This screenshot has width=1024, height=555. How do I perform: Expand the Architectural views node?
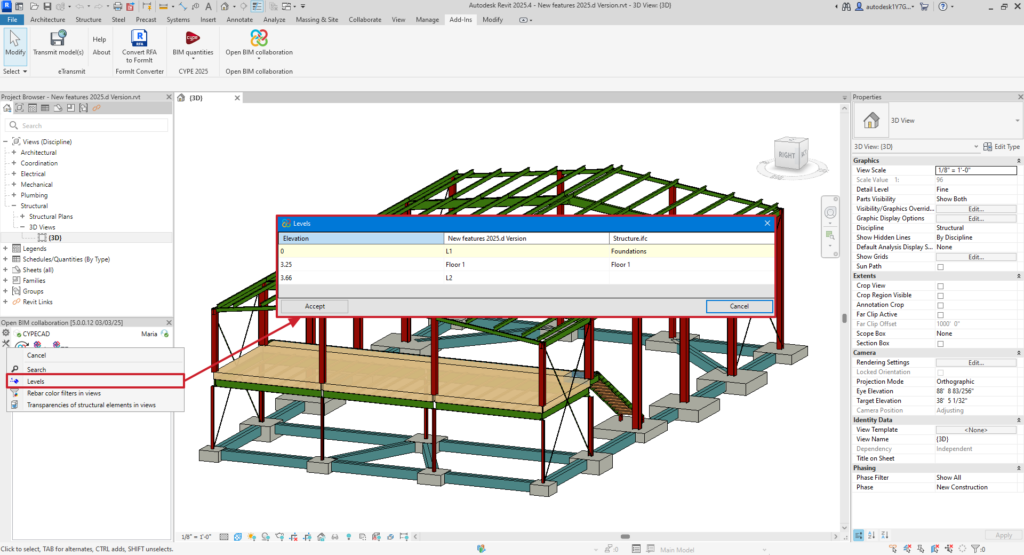coord(14,153)
